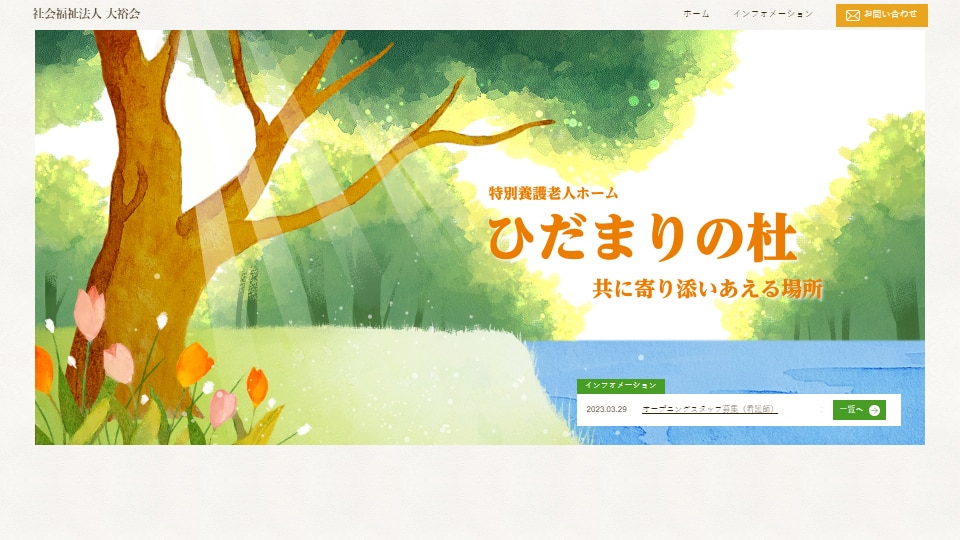960x540 pixels.
Task: Click the envelope icon in the header
Action: [x=852, y=15]
